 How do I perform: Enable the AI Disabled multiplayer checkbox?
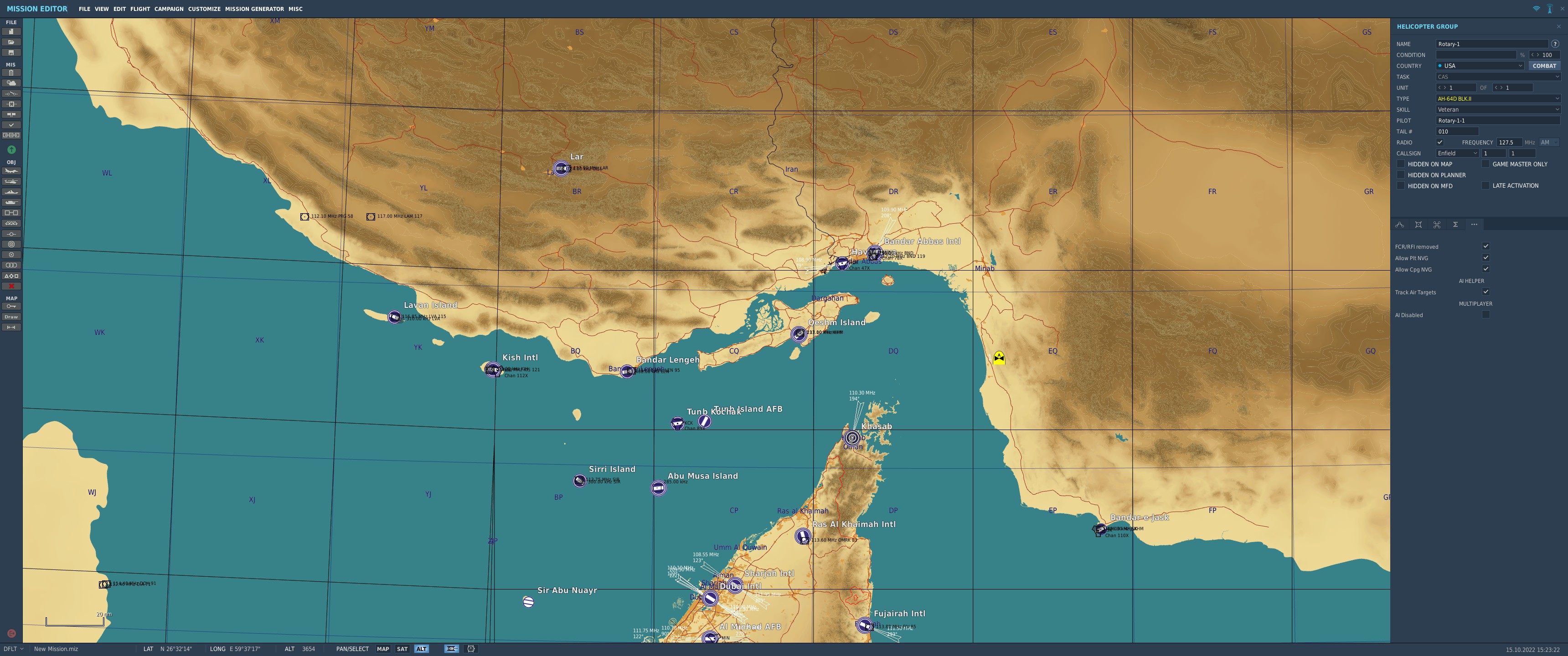(x=1486, y=315)
